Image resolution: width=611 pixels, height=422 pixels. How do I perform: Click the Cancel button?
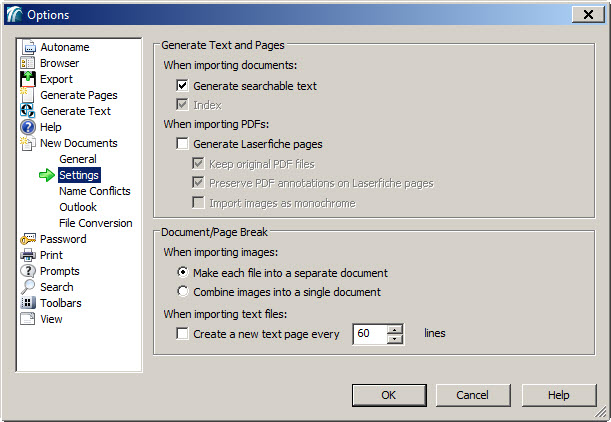[x=472, y=395]
